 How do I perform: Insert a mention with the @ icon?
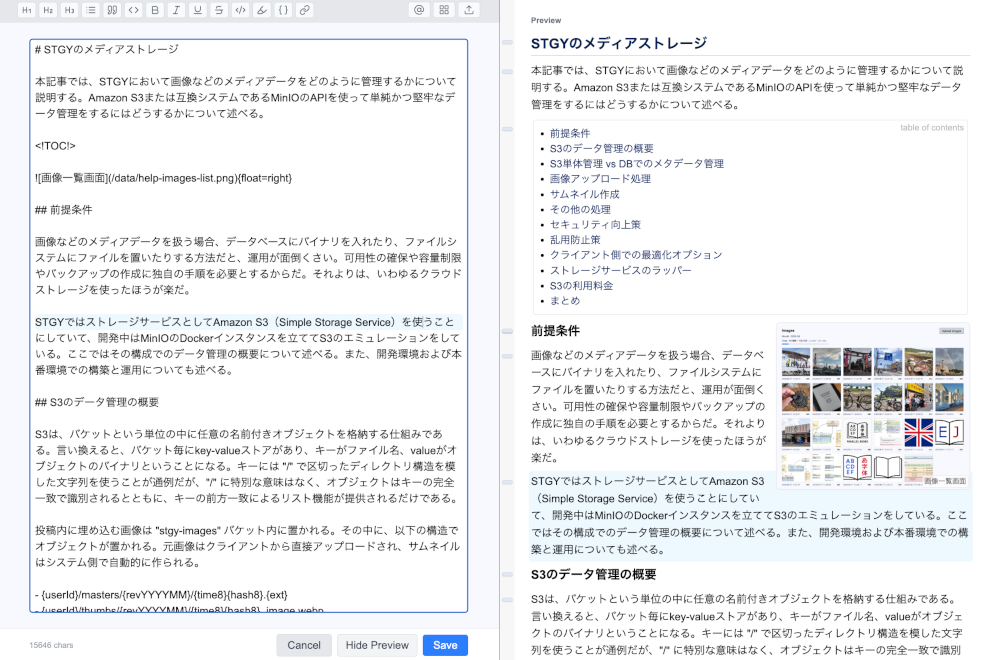(419, 10)
